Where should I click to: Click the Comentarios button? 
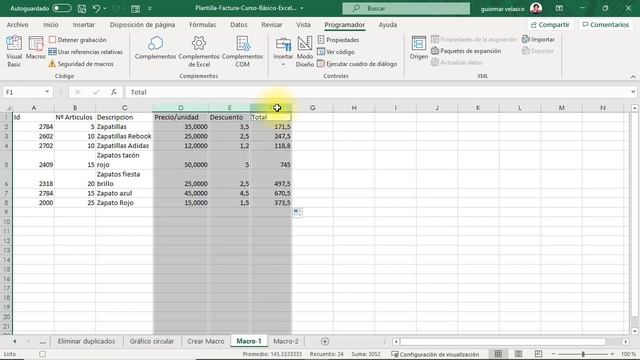coord(606,24)
